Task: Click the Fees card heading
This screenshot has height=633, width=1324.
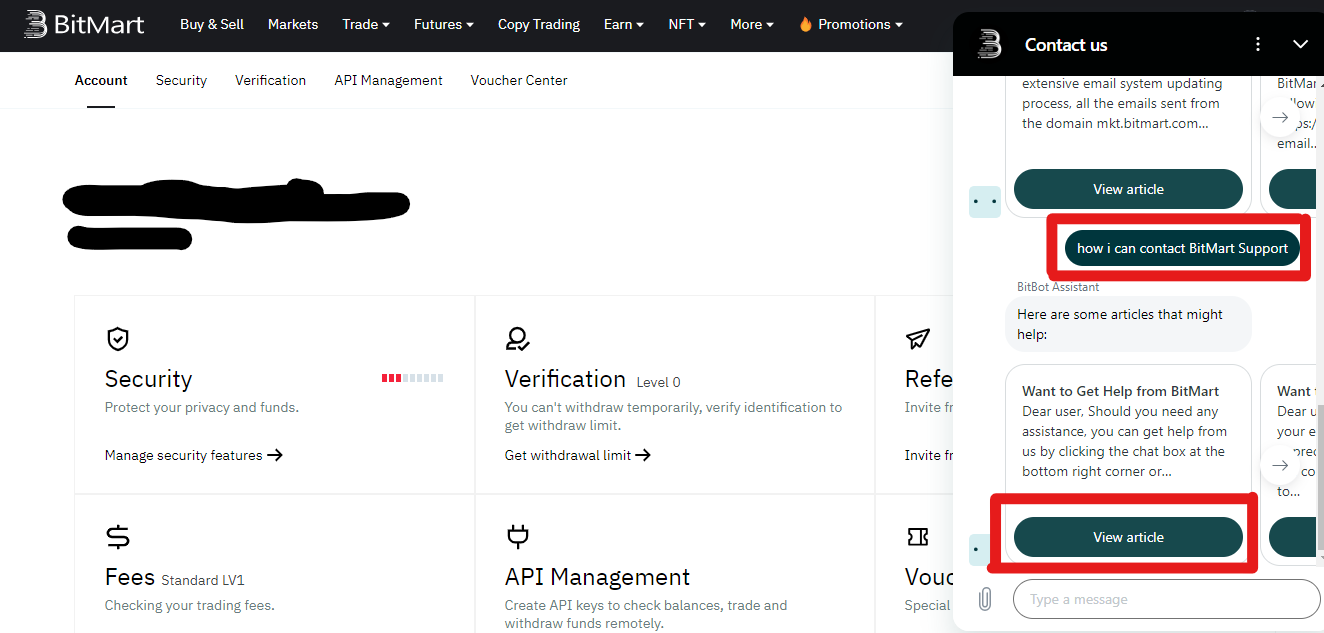Action: pyautogui.click(x=130, y=577)
